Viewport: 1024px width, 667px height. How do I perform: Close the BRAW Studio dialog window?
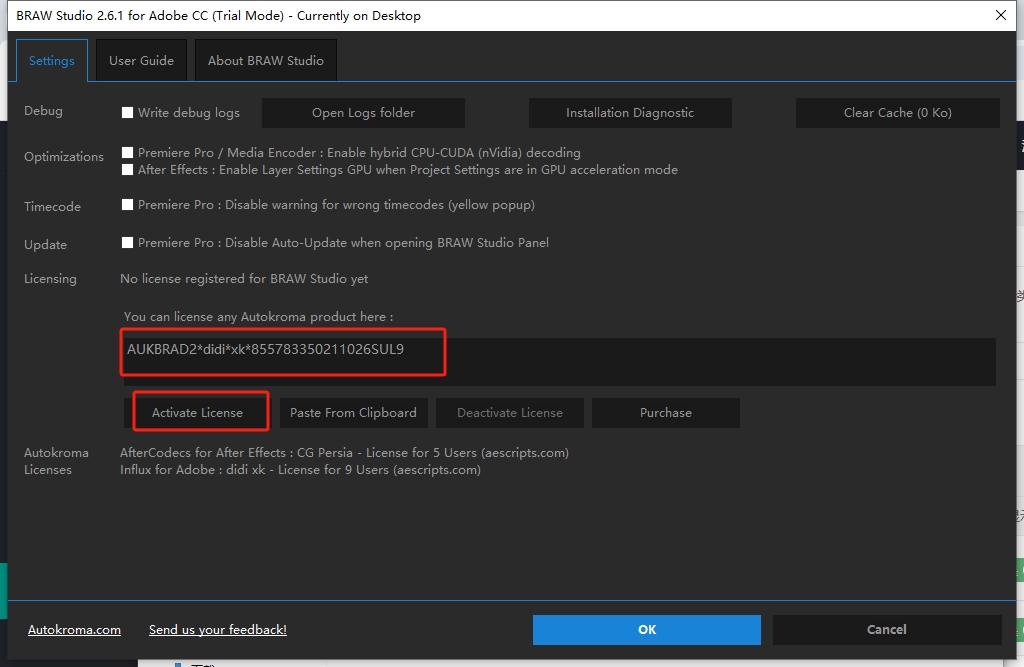[1000, 15]
